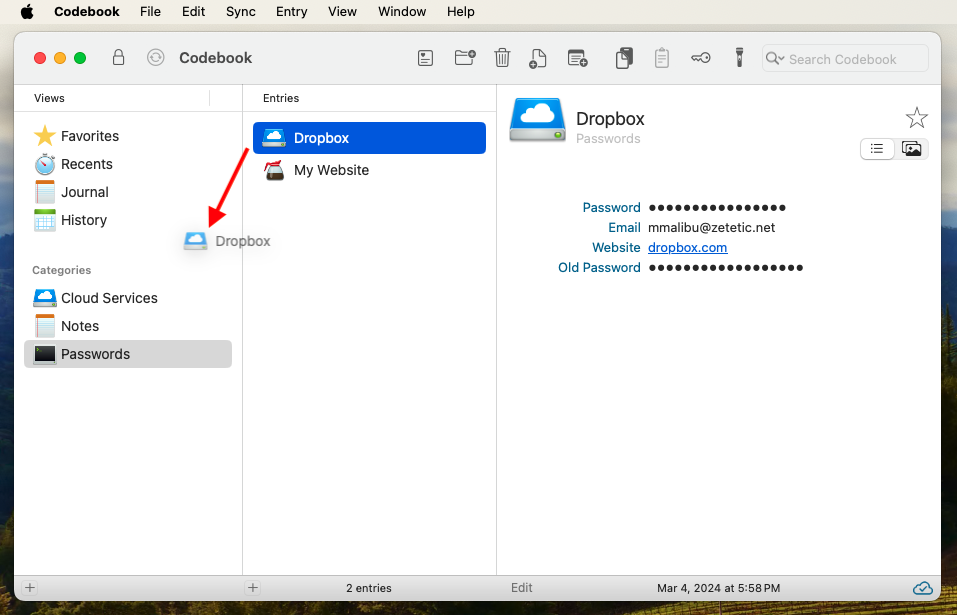
Task: Click the Email field label
Action: tap(624, 228)
